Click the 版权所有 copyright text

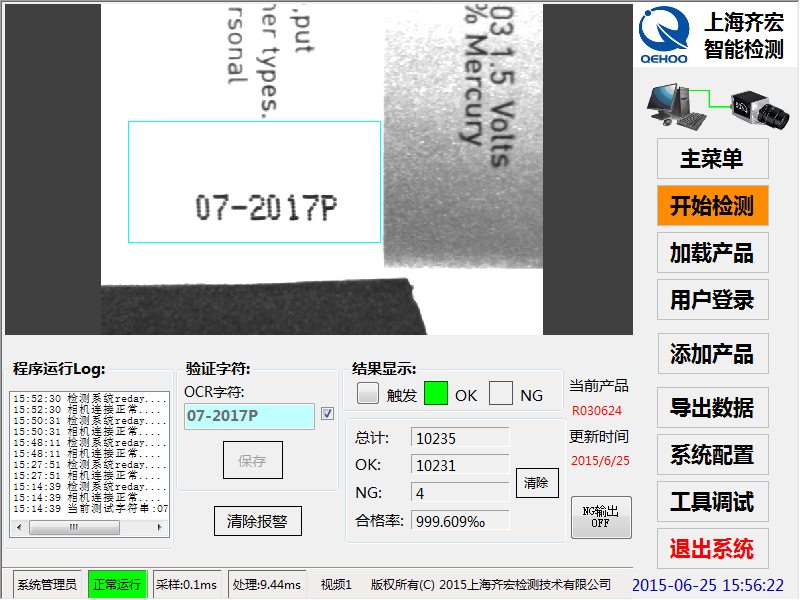click(x=491, y=584)
